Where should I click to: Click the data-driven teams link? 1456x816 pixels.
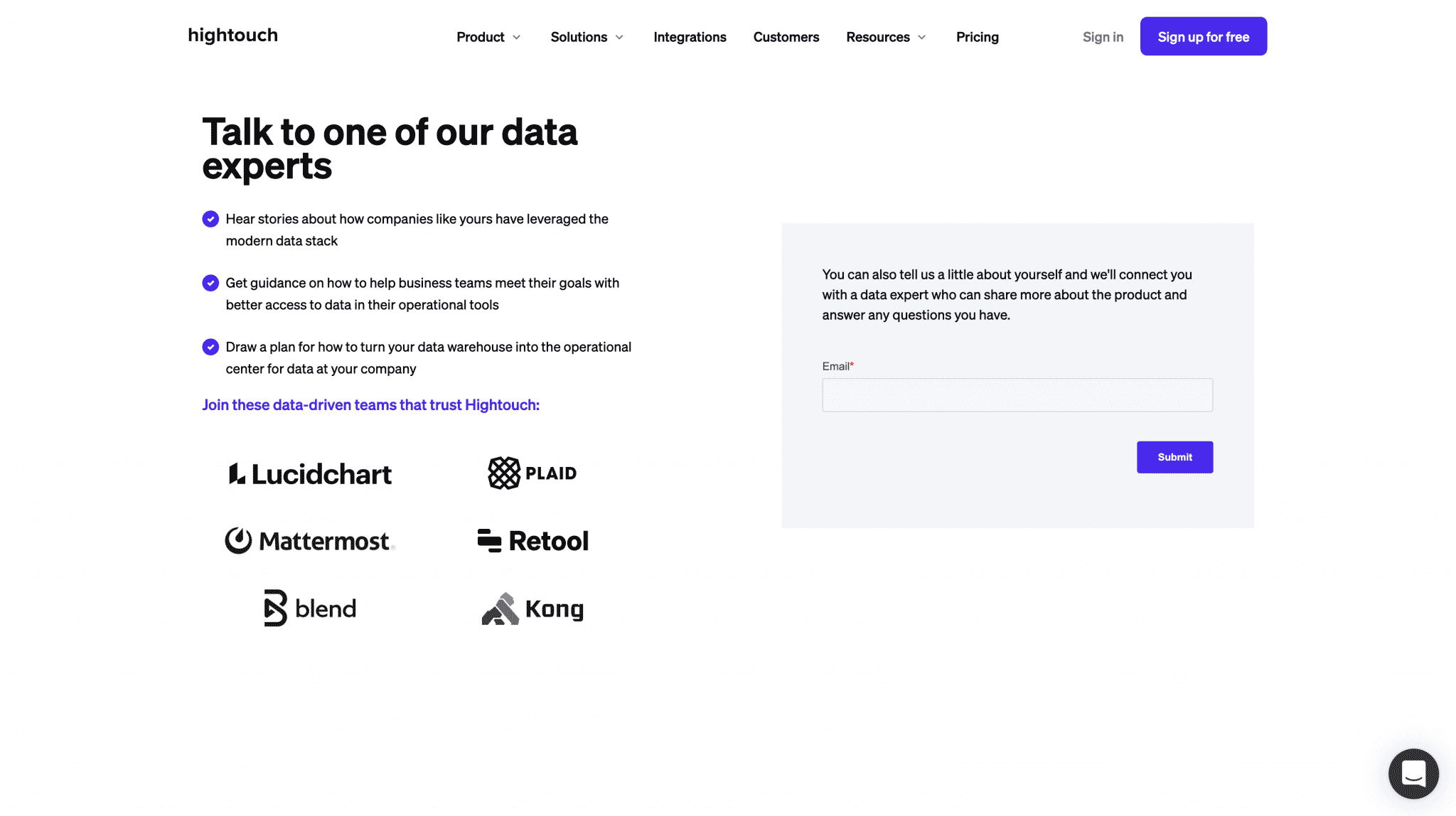pyautogui.click(x=370, y=404)
